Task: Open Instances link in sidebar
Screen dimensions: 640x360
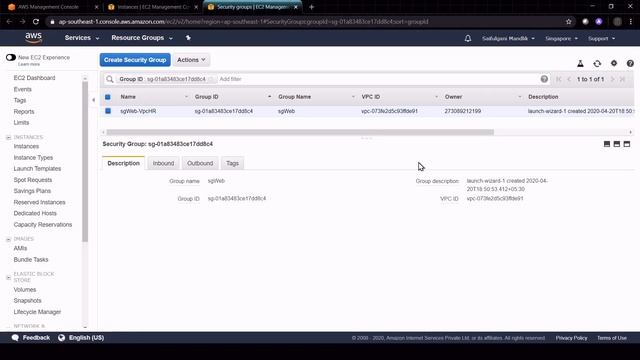Action: (x=26, y=146)
